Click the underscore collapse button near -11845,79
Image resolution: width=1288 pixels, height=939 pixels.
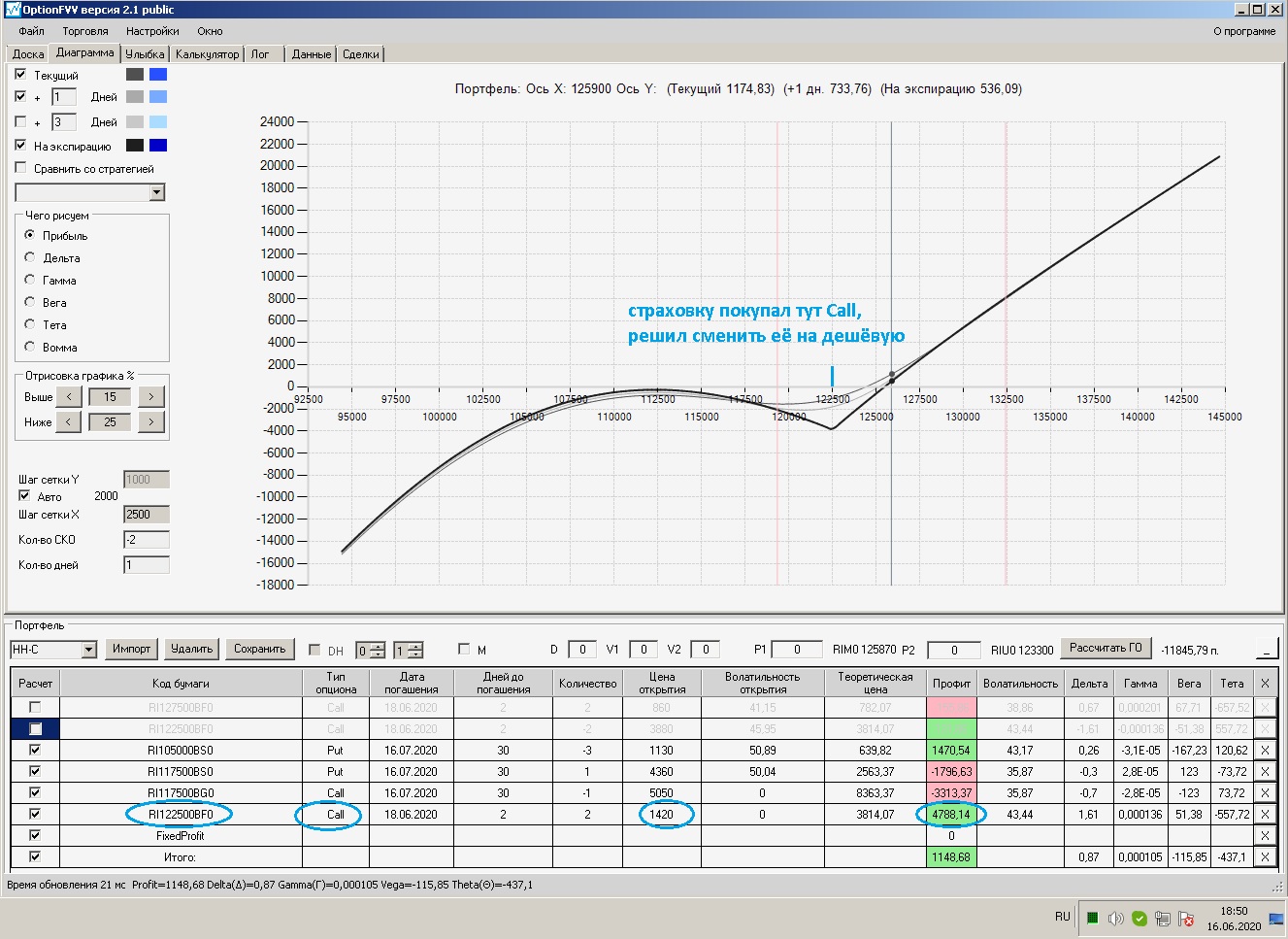coord(1266,650)
